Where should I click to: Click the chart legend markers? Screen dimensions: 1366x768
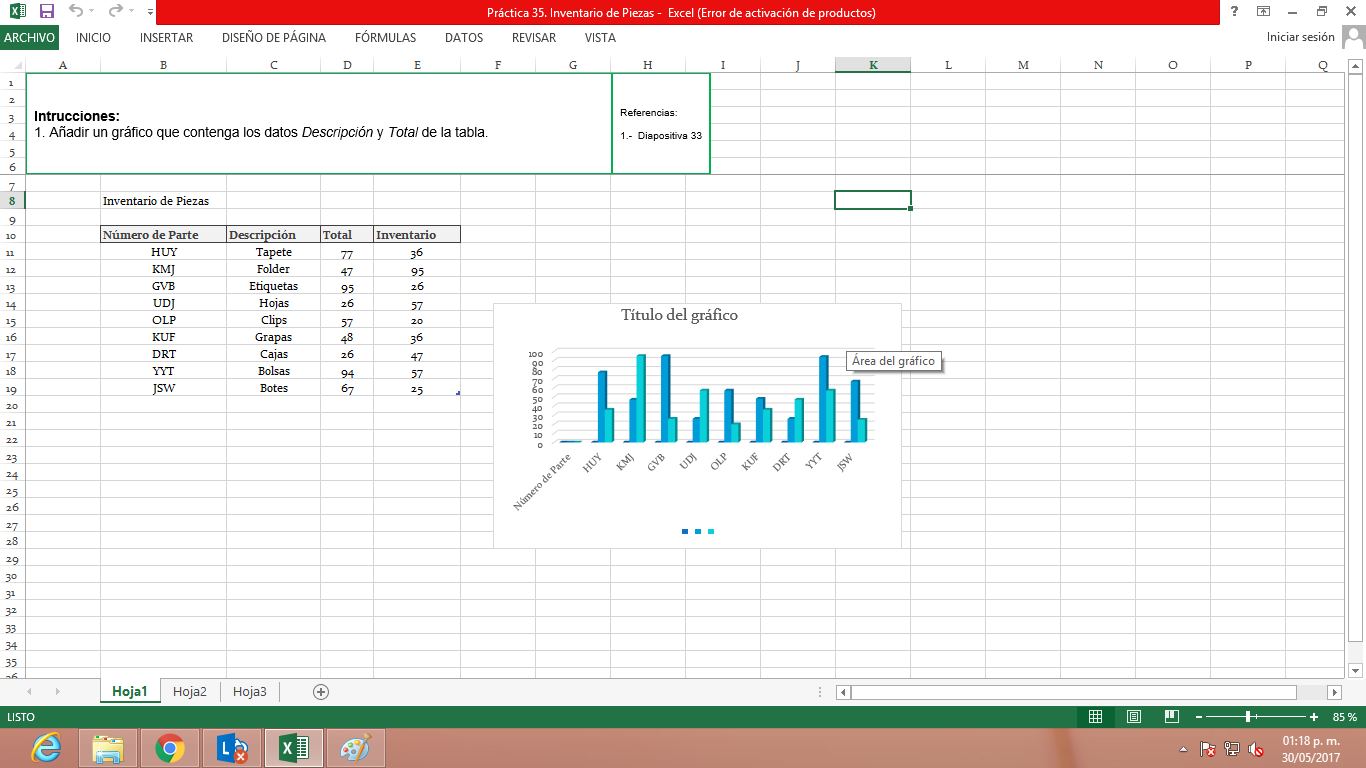coord(698,531)
